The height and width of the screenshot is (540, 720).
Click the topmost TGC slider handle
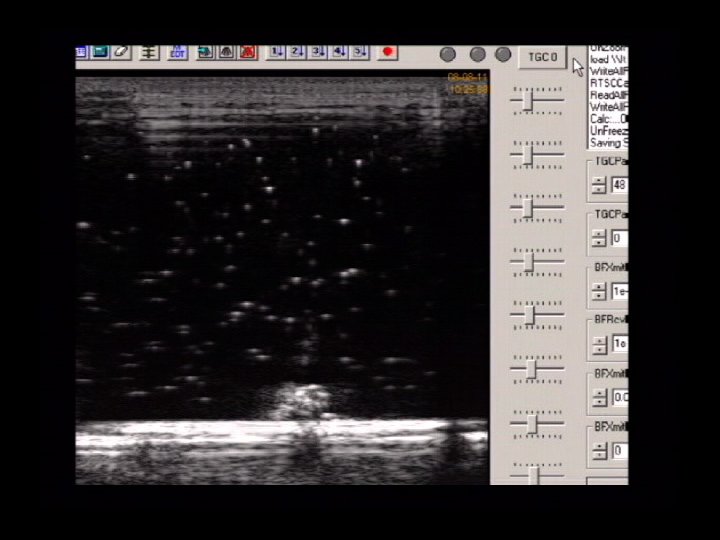pyautogui.click(x=527, y=100)
